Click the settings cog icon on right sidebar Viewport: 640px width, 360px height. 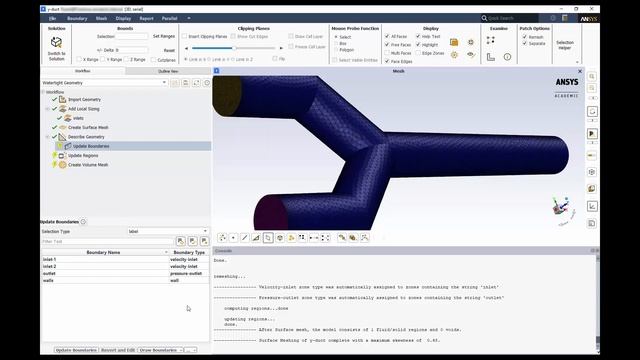click(592, 172)
